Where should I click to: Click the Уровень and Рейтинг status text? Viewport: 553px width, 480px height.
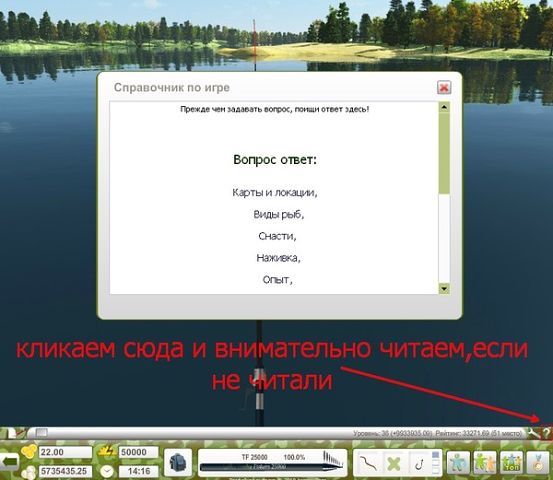click(437, 433)
